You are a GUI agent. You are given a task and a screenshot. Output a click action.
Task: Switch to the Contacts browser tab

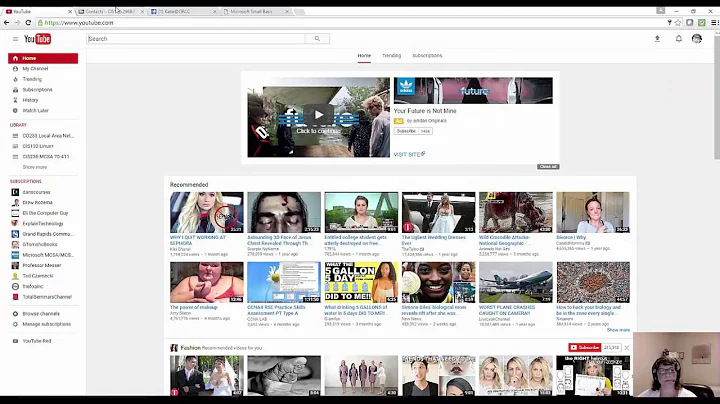110,11
